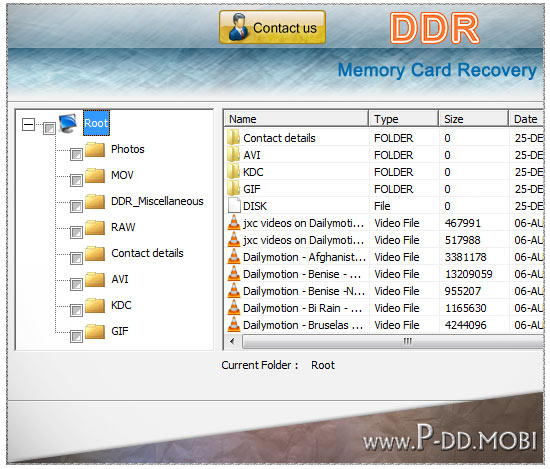Click the Root computer icon in tree

tap(68, 123)
